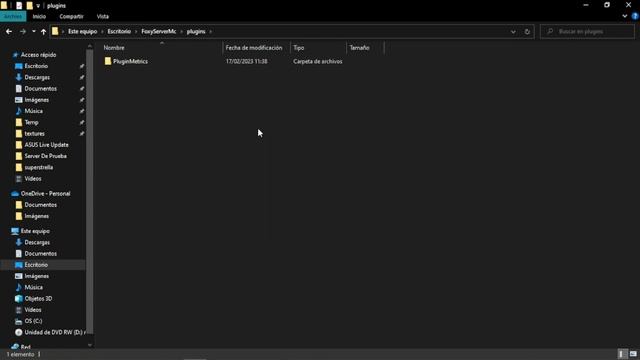This screenshot has height=360, width=640.
Task: Go back with the back arrow
Action: pos(9,31)
